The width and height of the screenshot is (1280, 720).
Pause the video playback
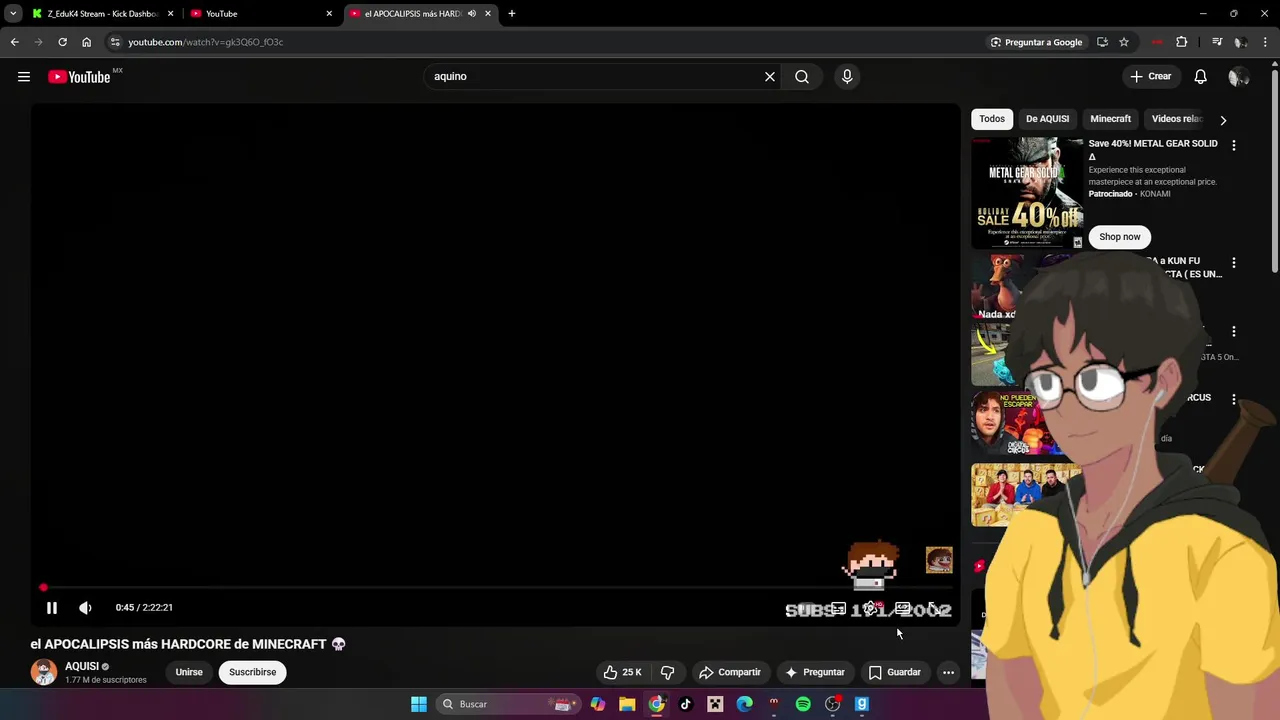click(x=52, y=607)
